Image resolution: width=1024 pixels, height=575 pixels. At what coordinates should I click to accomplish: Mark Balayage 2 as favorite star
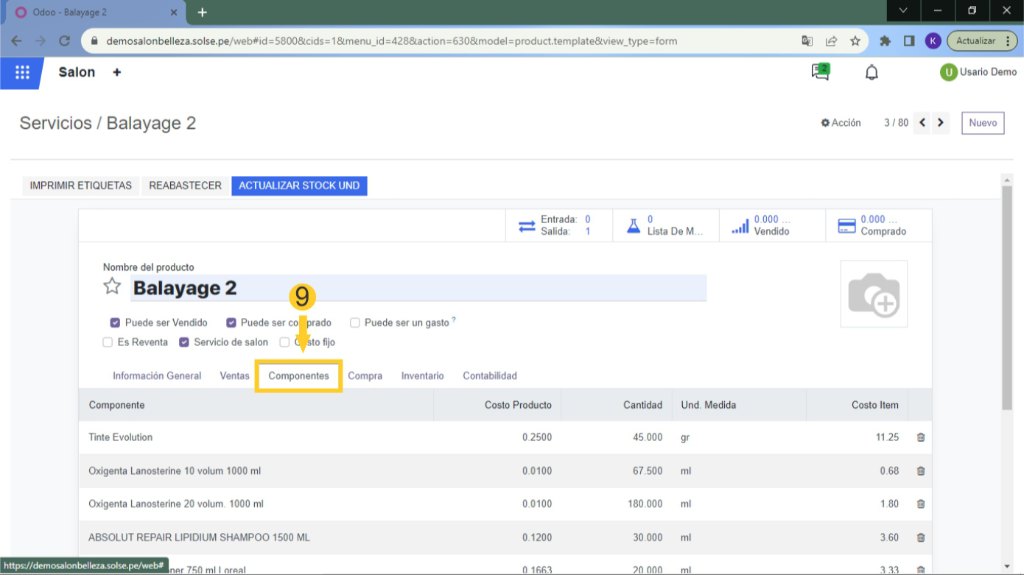click(x=112, y=287)
